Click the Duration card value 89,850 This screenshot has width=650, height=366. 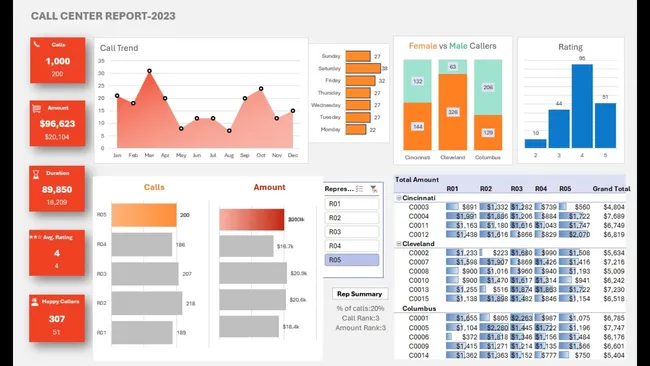(x=57, y=189)
